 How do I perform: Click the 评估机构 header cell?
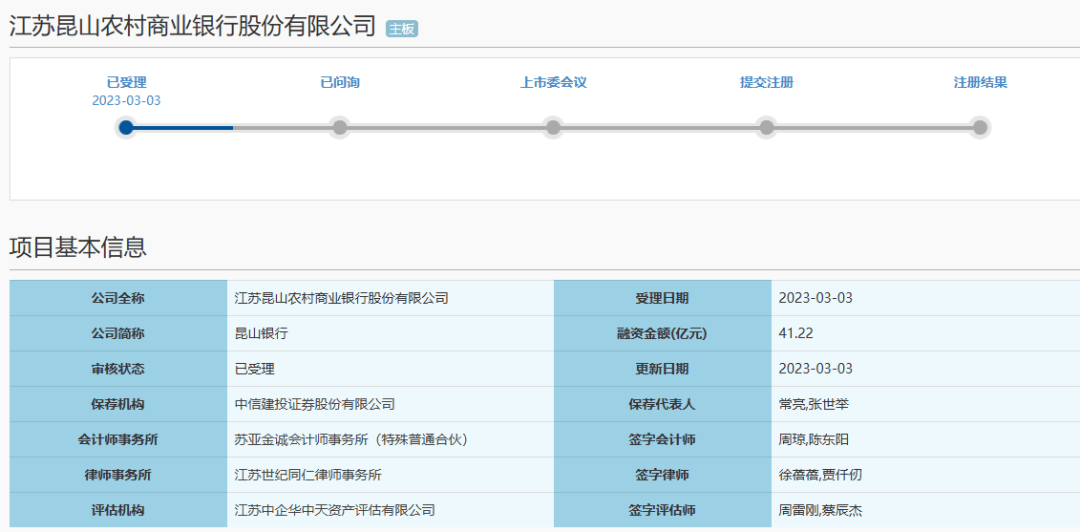pyautogui.click(x=118, y=510)
